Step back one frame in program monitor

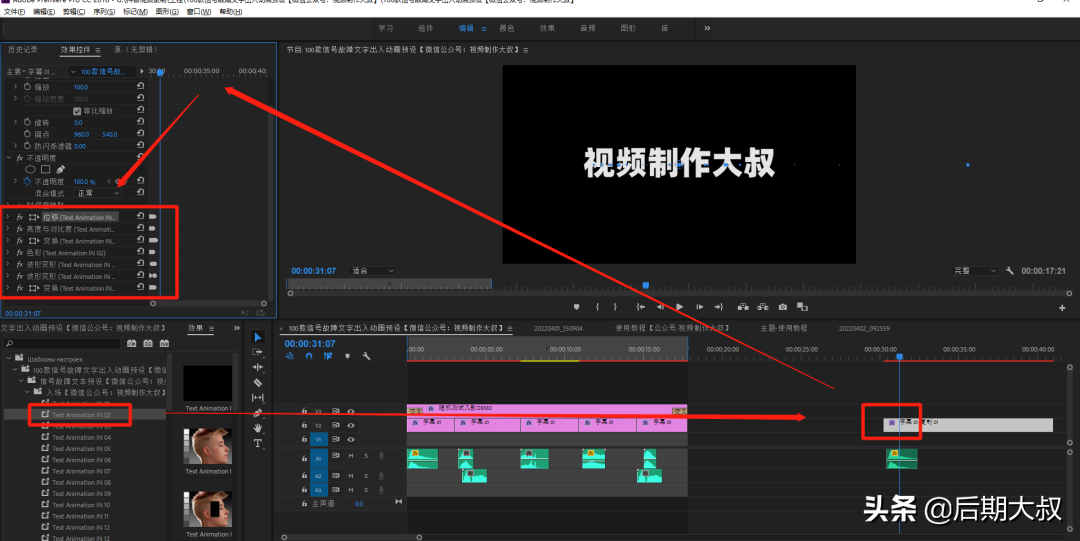tap(660, 307)
